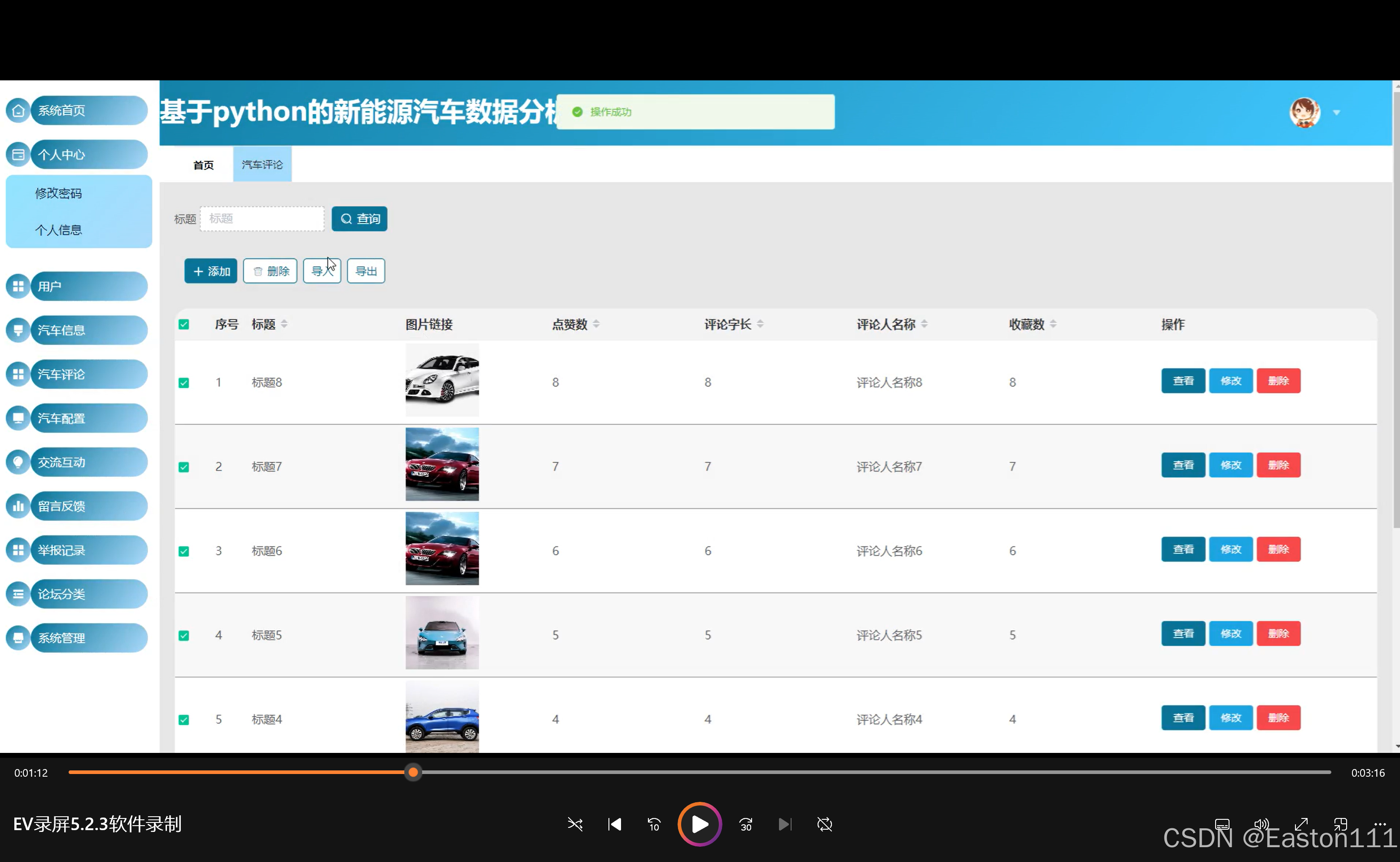Click the 添加 add button
Screen dimensions: 1400x862
point(211,271)
